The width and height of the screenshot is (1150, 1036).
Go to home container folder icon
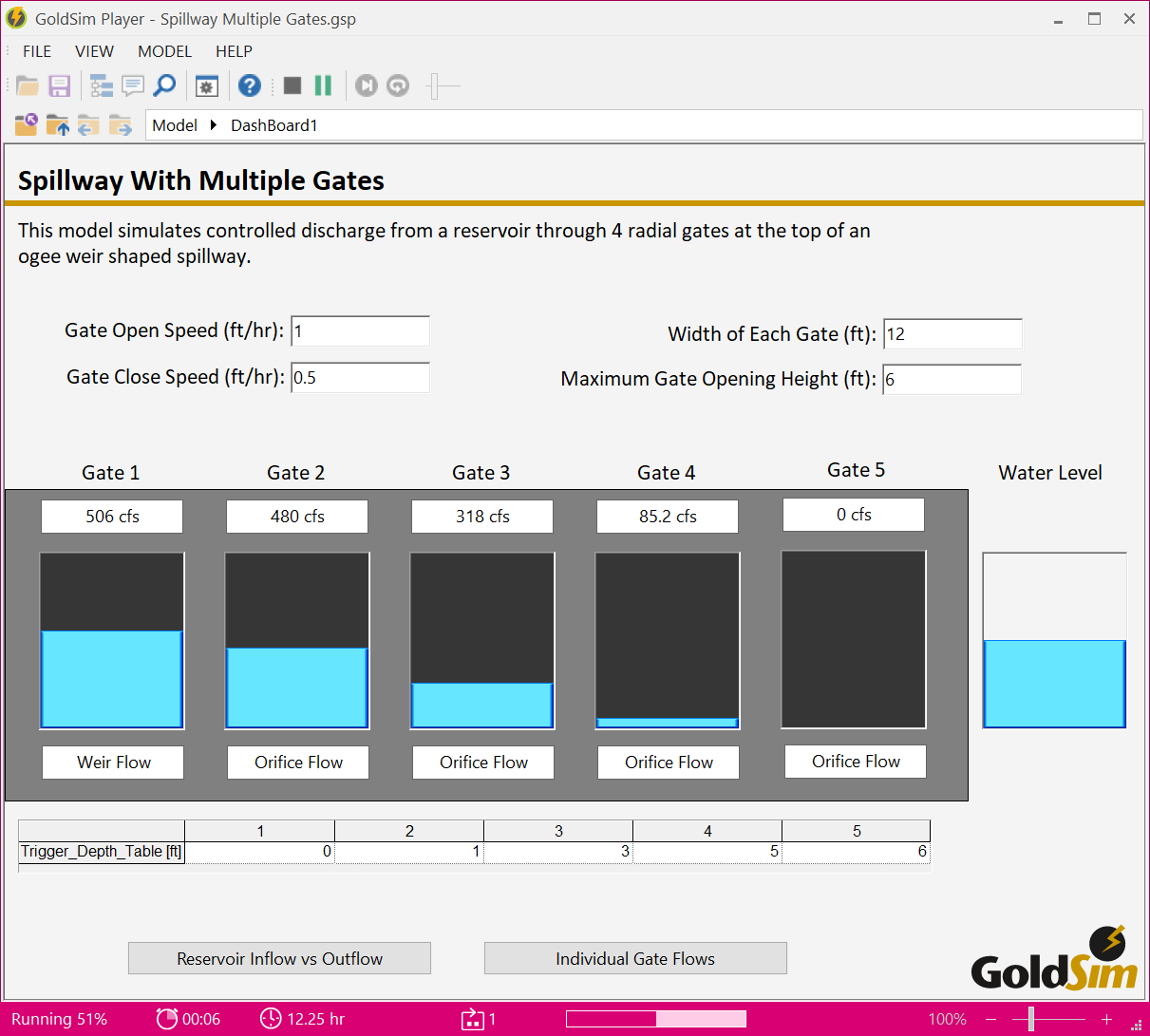pyautogui.click(x=27, y=124)
